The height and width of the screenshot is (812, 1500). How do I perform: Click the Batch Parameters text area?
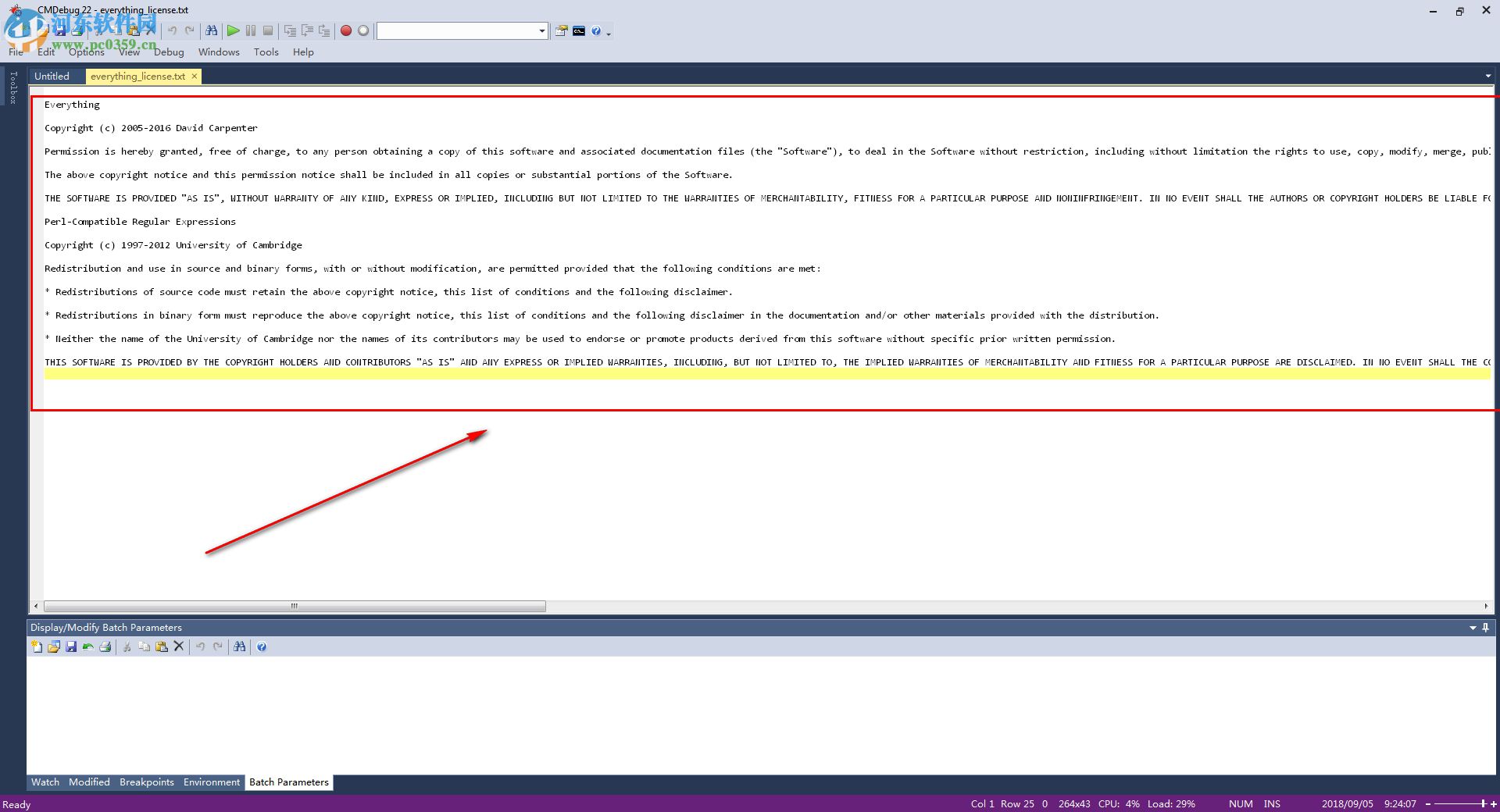[761, 714]
